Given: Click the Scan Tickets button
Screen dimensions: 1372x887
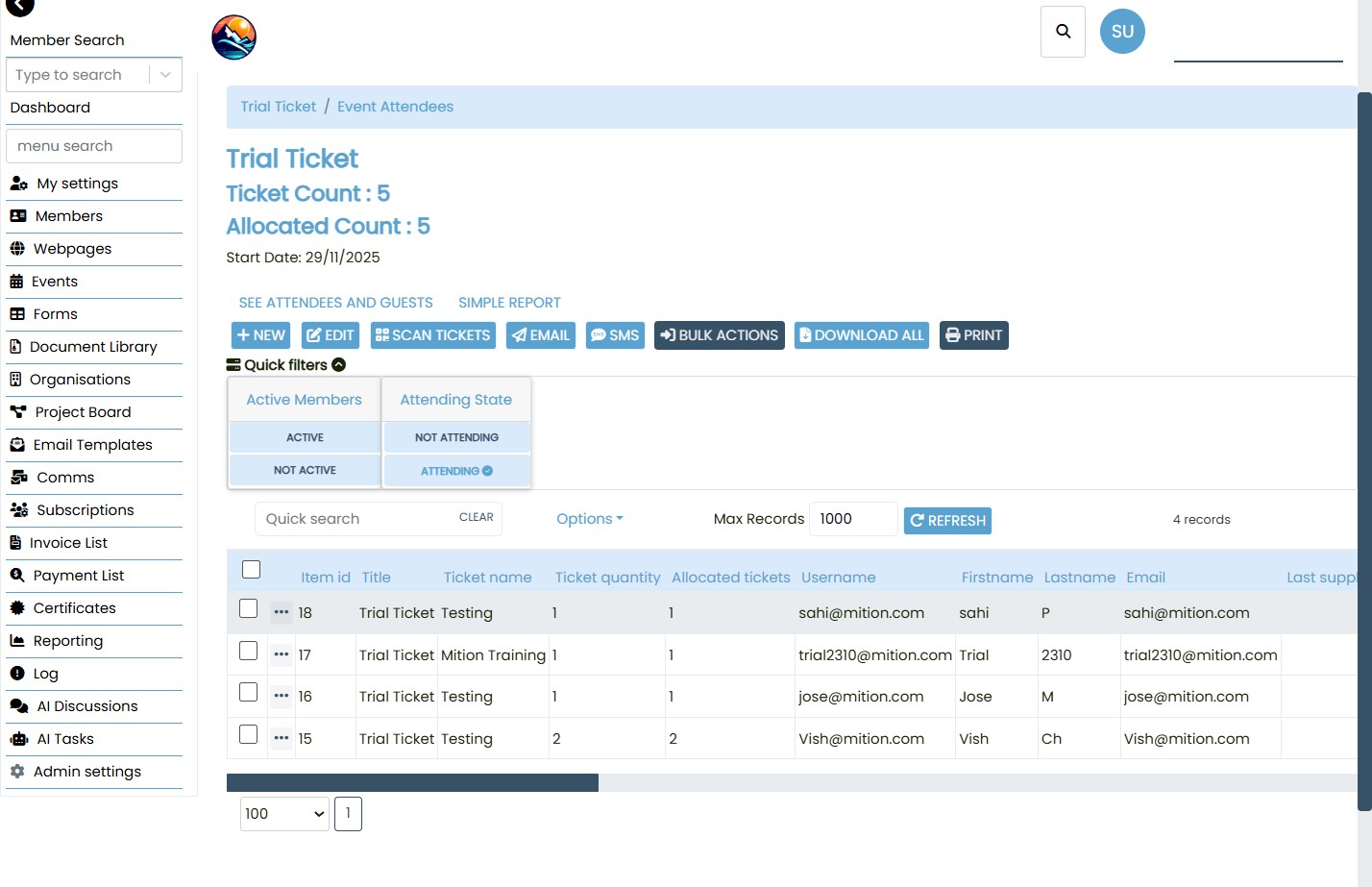Looking at the screenshot, I should point(432,335).
